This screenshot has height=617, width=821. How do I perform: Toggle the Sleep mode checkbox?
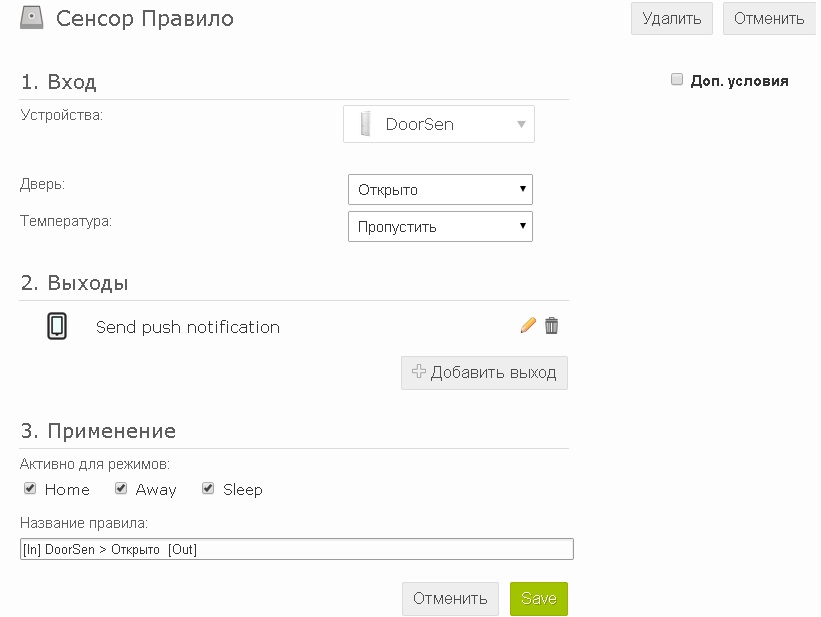pos(208,489)
